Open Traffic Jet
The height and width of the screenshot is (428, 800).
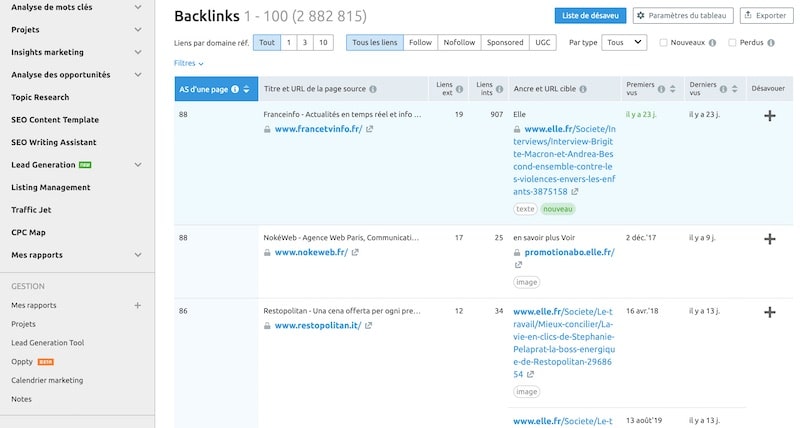31,210
